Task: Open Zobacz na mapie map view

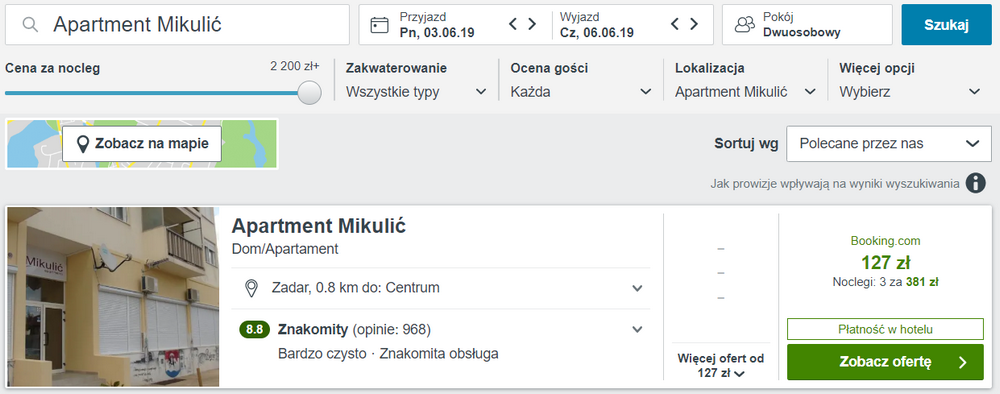Action: [x=142, y=143]
